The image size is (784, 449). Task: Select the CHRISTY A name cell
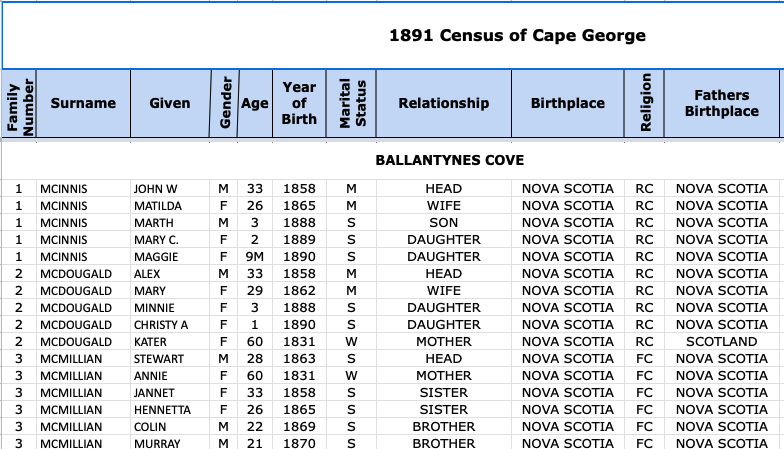coord(161,325)
